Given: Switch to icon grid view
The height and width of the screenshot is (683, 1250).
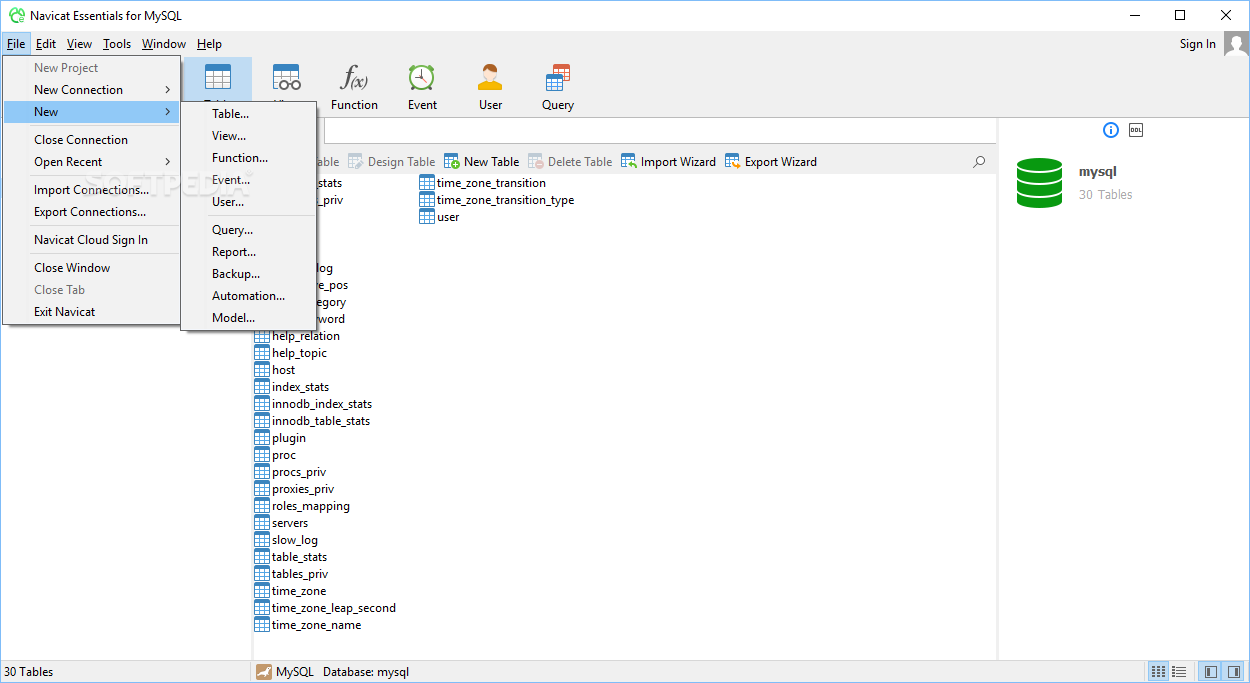Looking at the screenshot, I should (x=1158, y=672).
